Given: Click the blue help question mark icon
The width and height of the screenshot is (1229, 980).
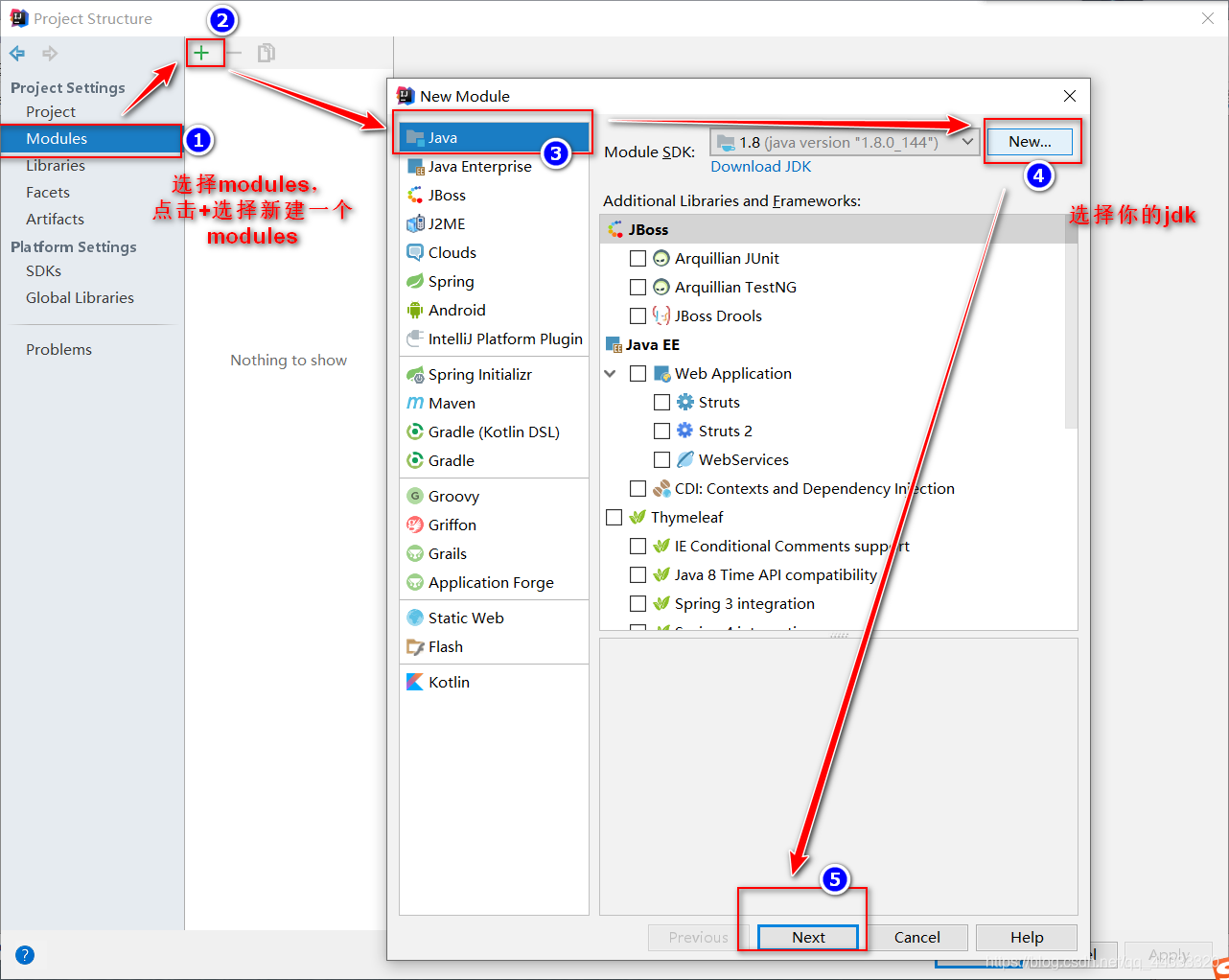Looking at the screenshot, I should [x=25, y=955].
